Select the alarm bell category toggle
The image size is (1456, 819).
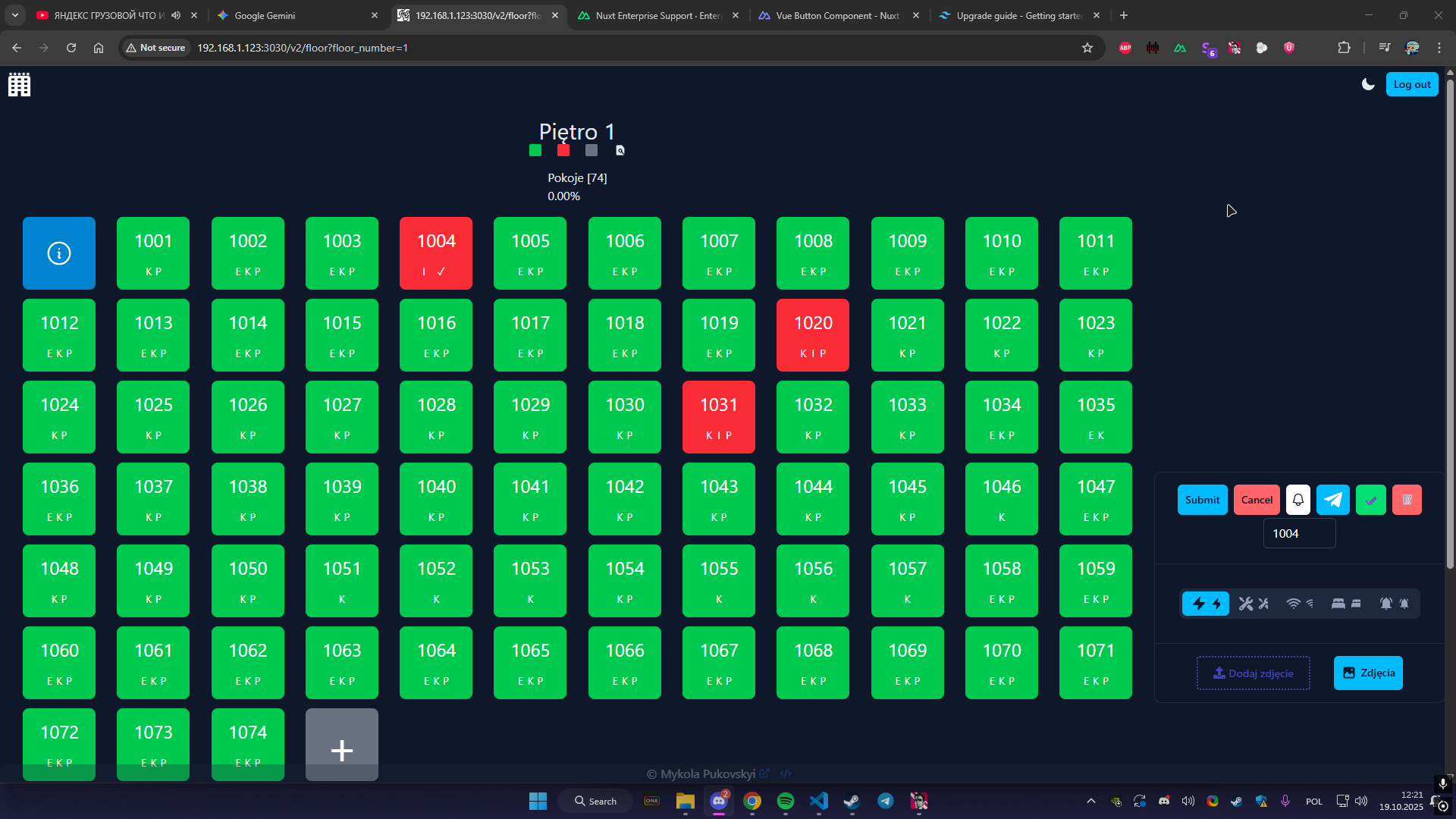[1394, 604]
